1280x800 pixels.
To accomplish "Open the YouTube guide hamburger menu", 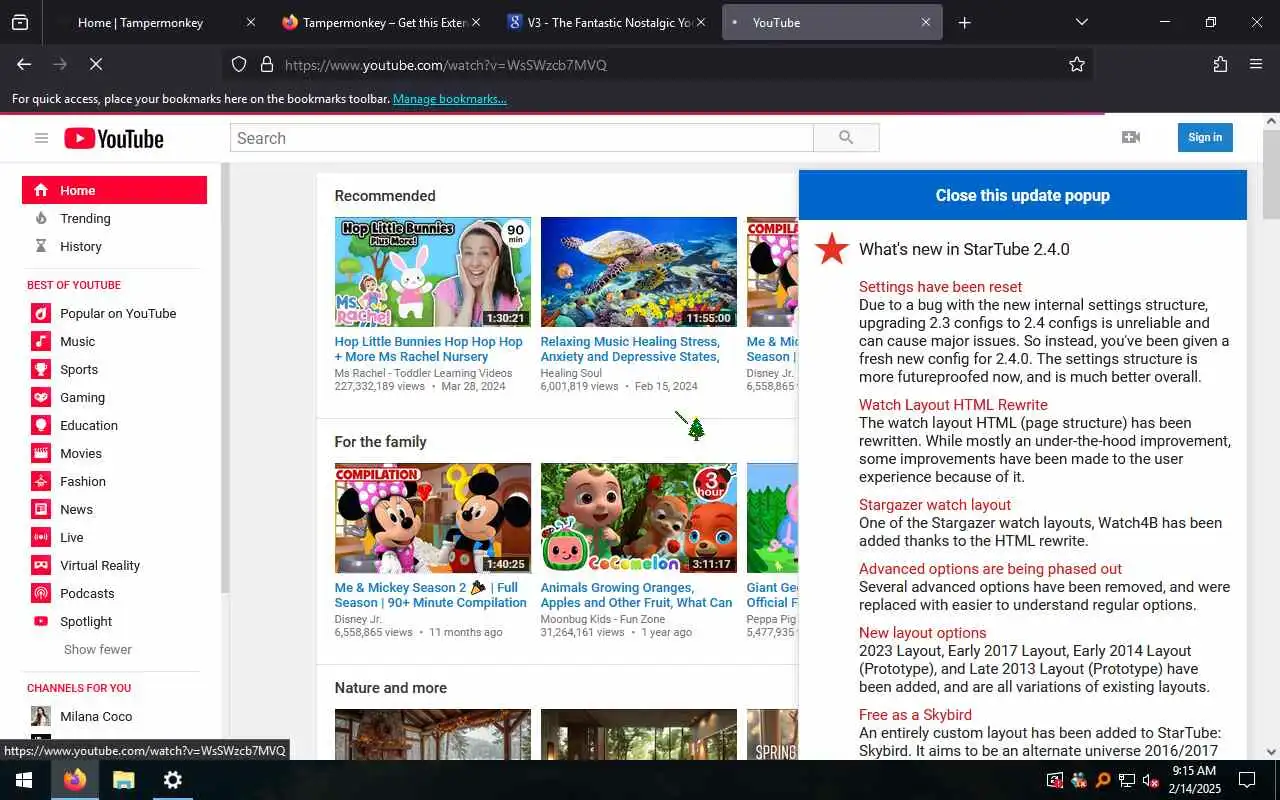I will 41,138.
